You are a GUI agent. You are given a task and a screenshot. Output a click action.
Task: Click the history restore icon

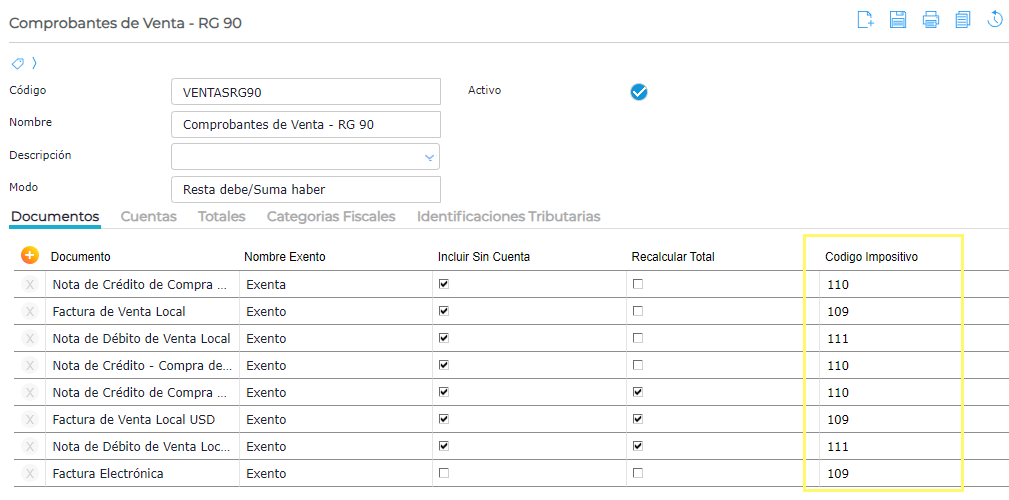click(995, 20)
